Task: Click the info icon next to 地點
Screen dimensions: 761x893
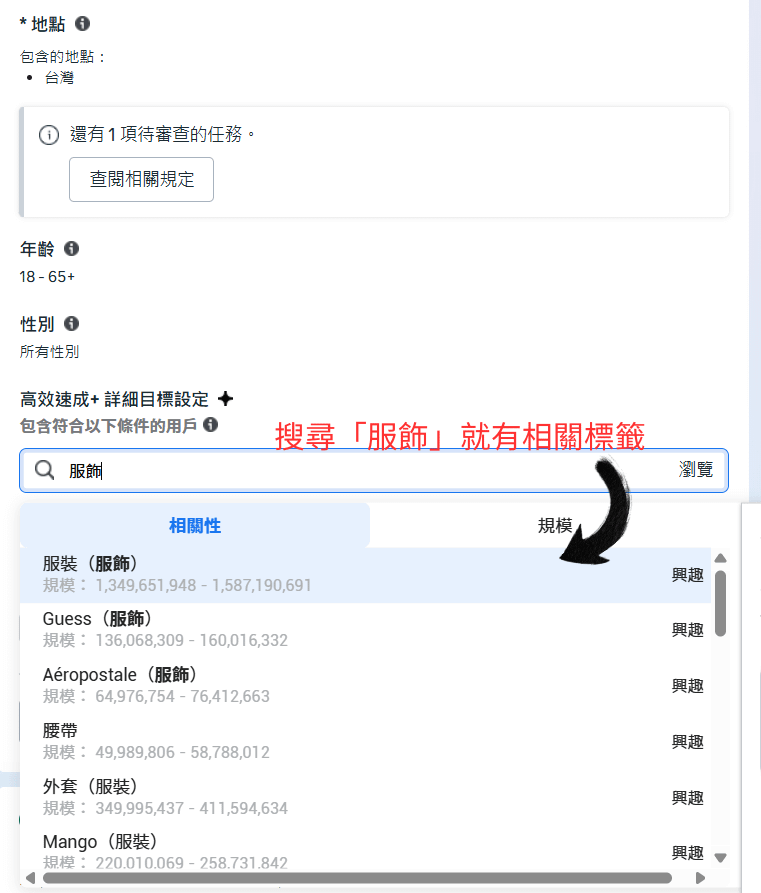Action: click(83, 23)
